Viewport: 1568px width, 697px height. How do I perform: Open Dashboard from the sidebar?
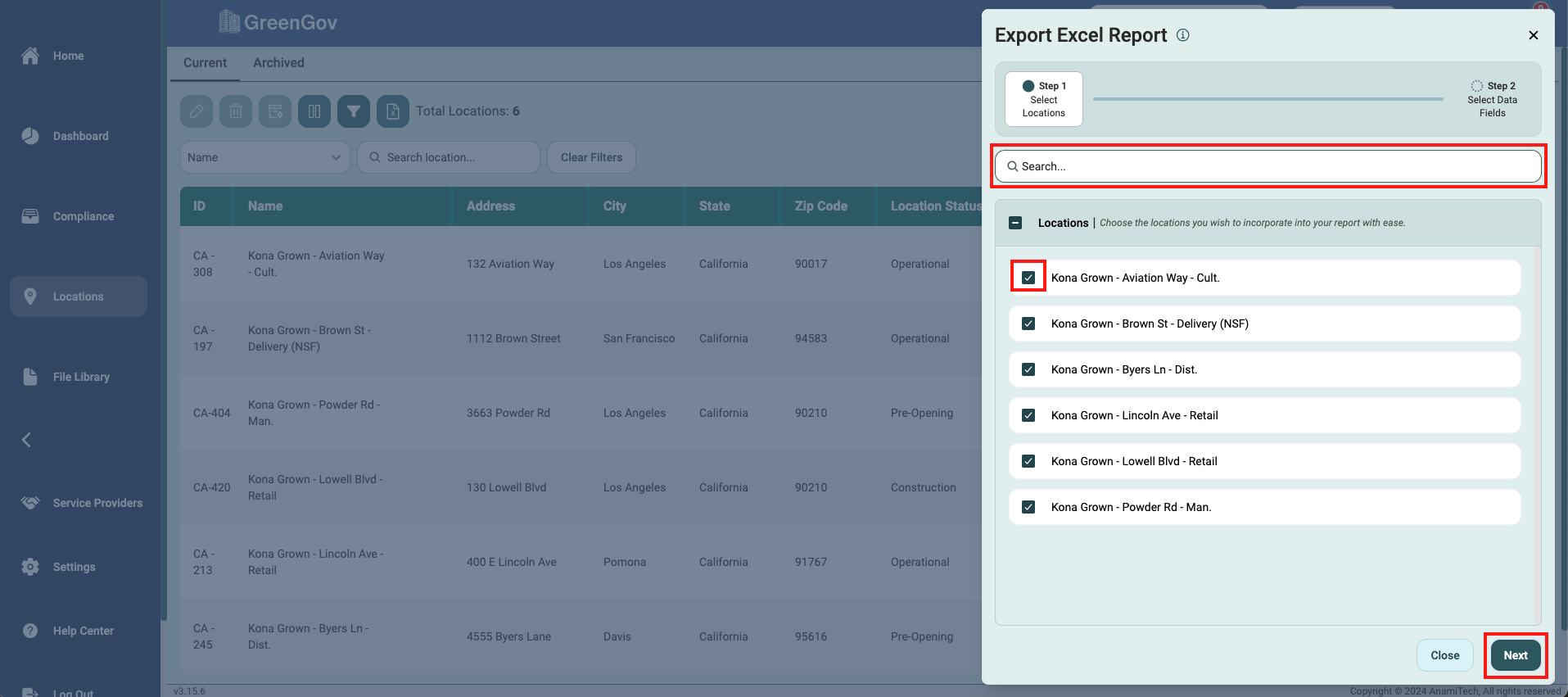[x=79, y=136]
